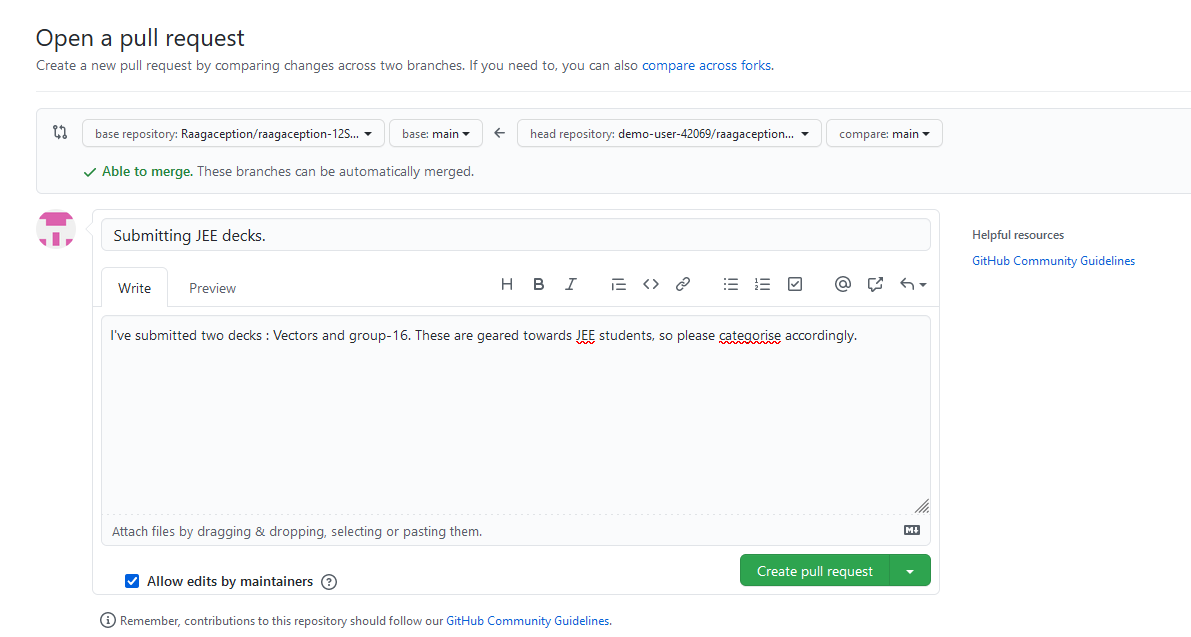Click the pull request title field

[x=516, y=235]
